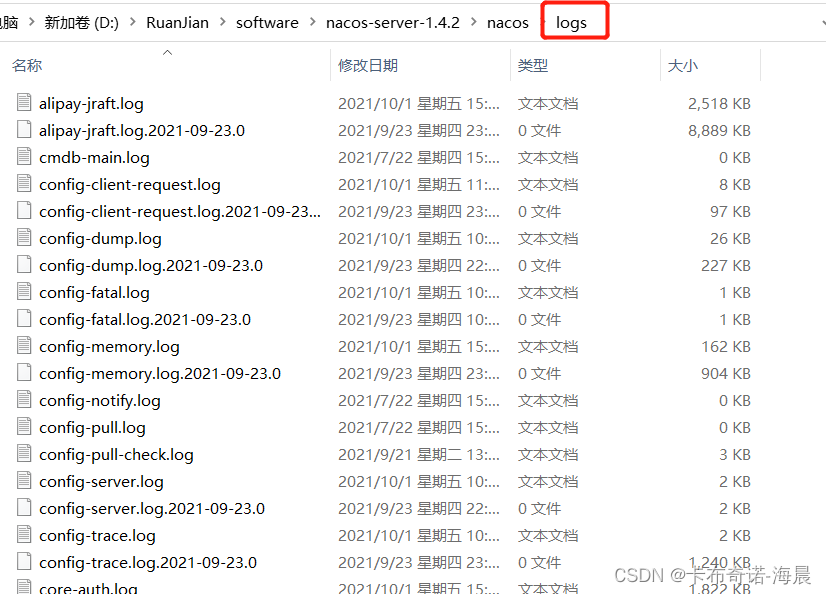Click the config-fatal.log document icon

pyautogui.click(x=22, y=292)
